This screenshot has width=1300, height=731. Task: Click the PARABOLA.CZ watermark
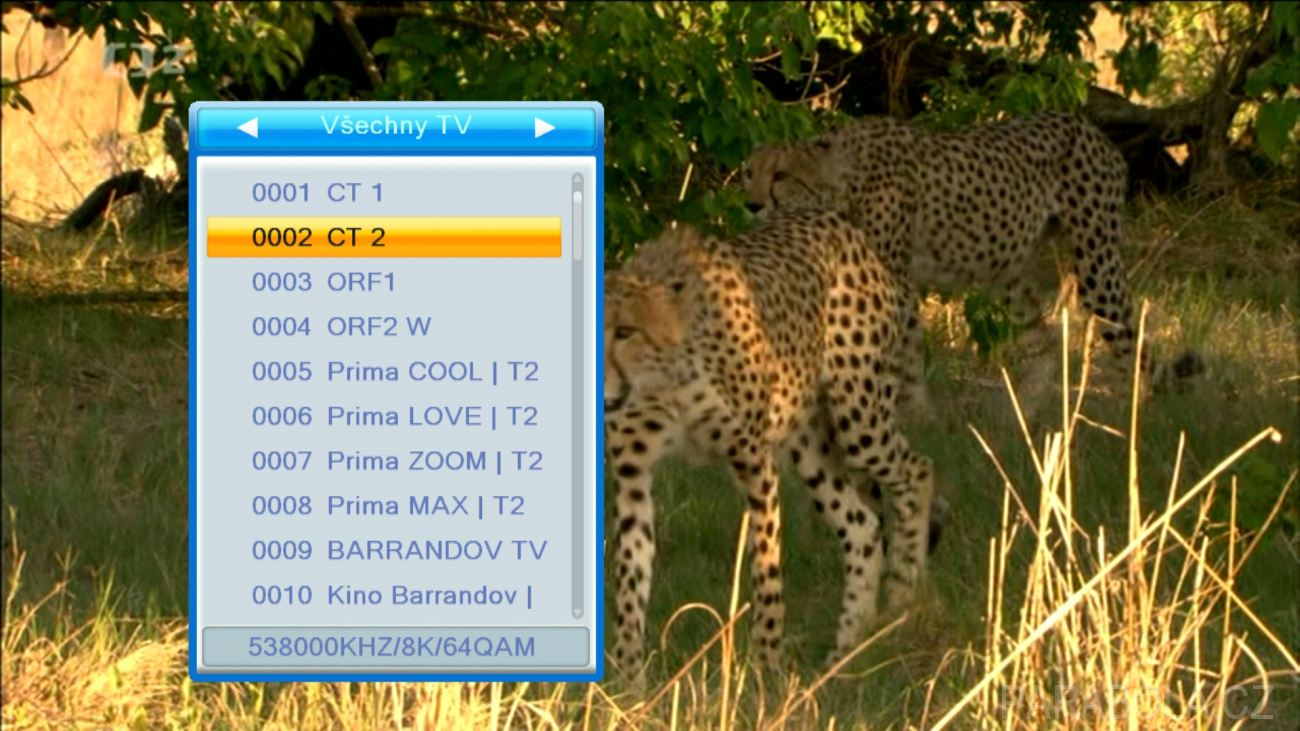pyautogui.click(x=1138, y=702)
